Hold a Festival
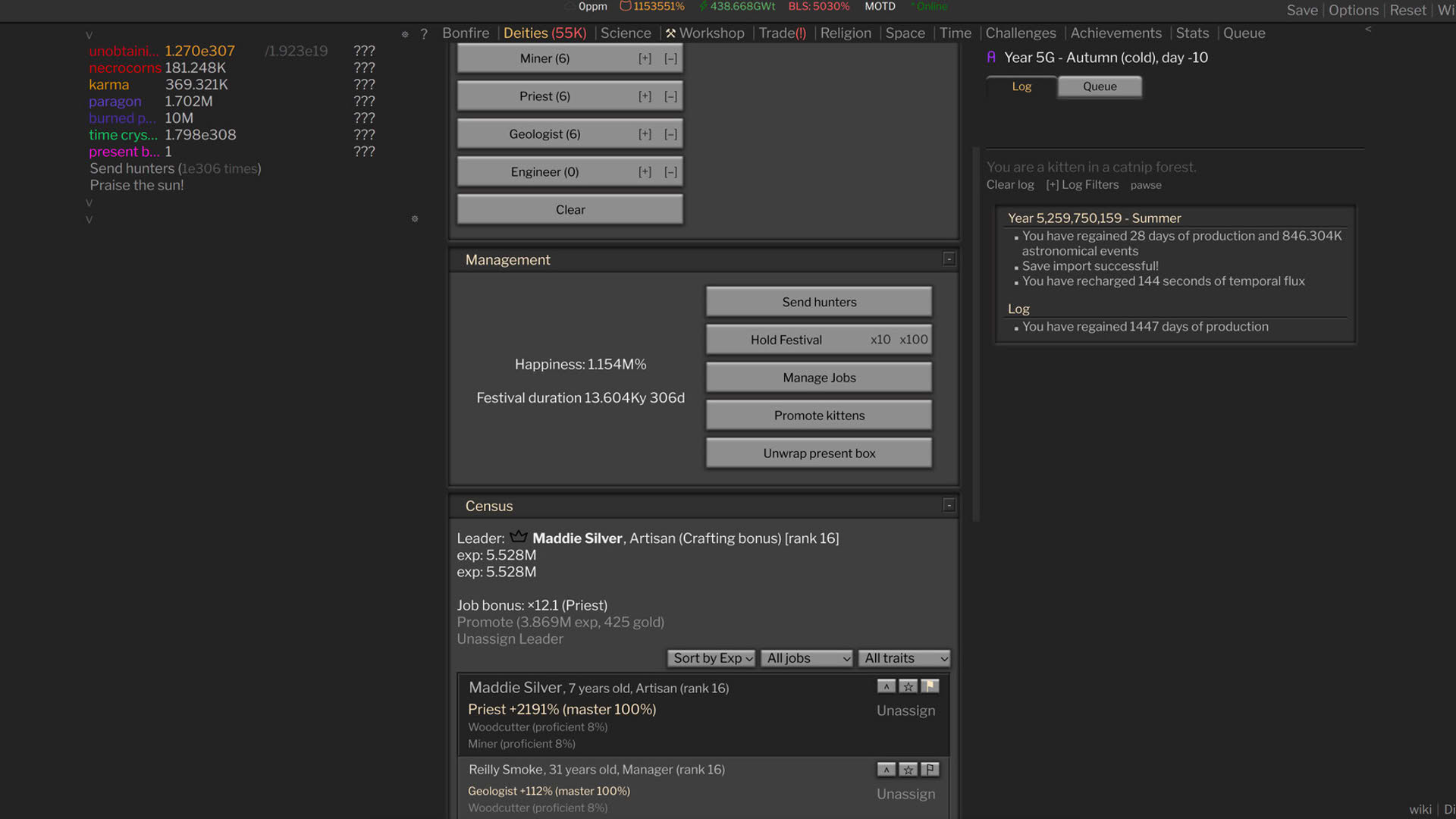The width and height of the screenshot is (1456, 819). point(786,340)
